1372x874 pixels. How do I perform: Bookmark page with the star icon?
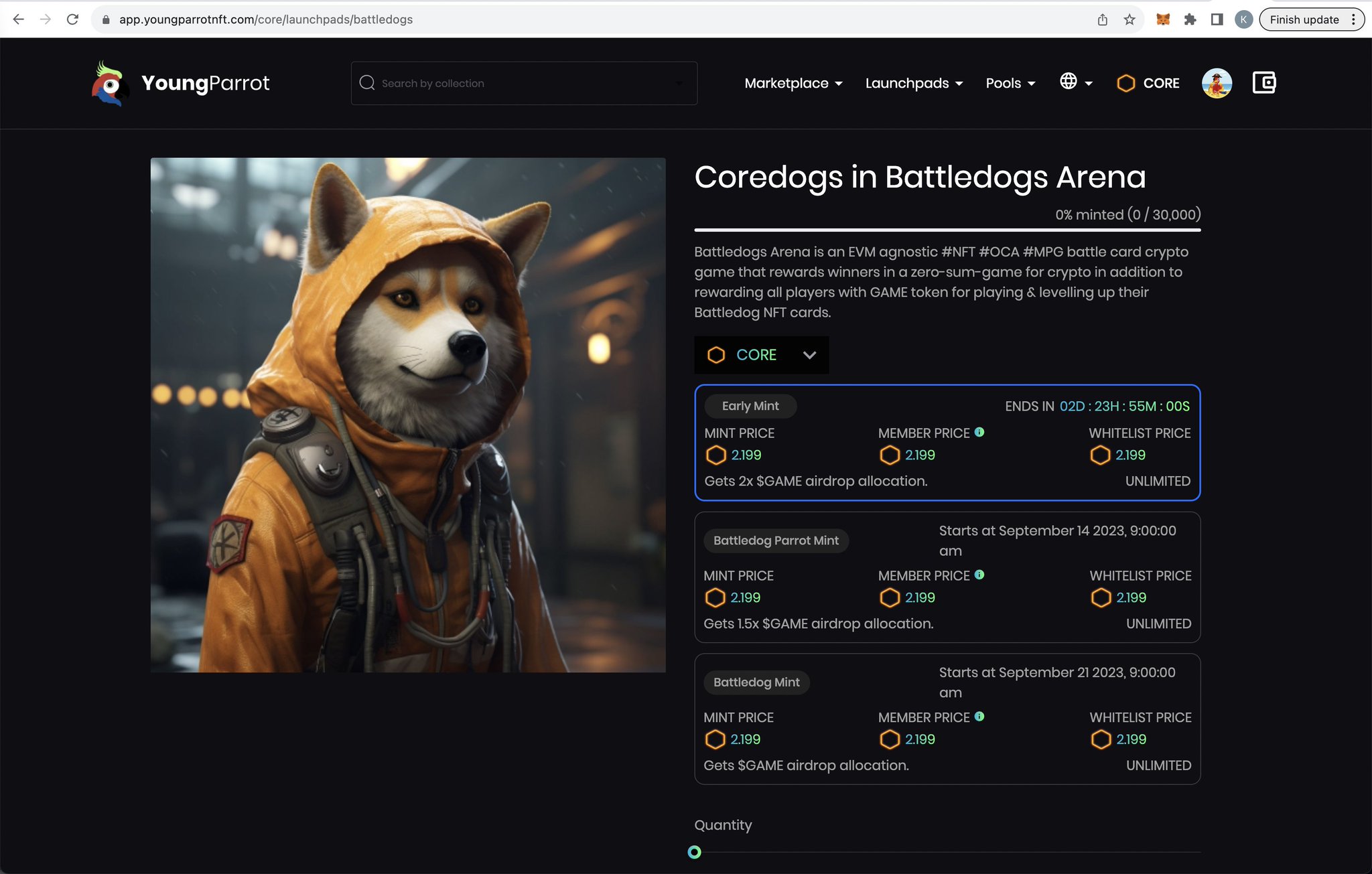pyautogui.click(x=1129, y=19)
